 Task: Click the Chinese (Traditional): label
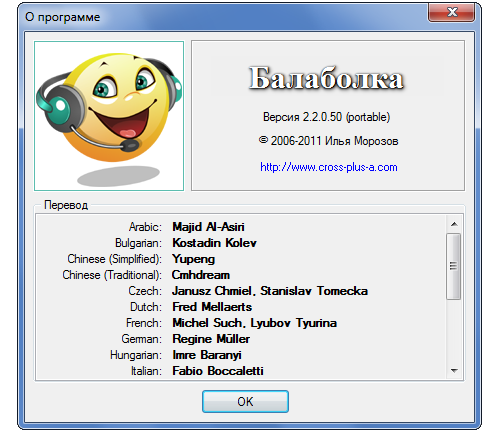point(112,275)
